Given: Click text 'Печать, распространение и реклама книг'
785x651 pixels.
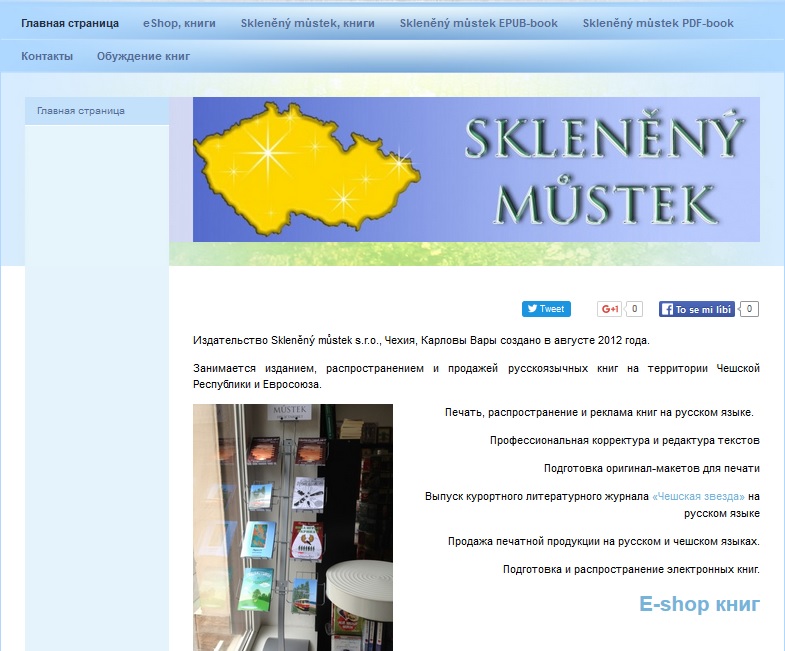Looking at the screenshot, I should (551, 412).
